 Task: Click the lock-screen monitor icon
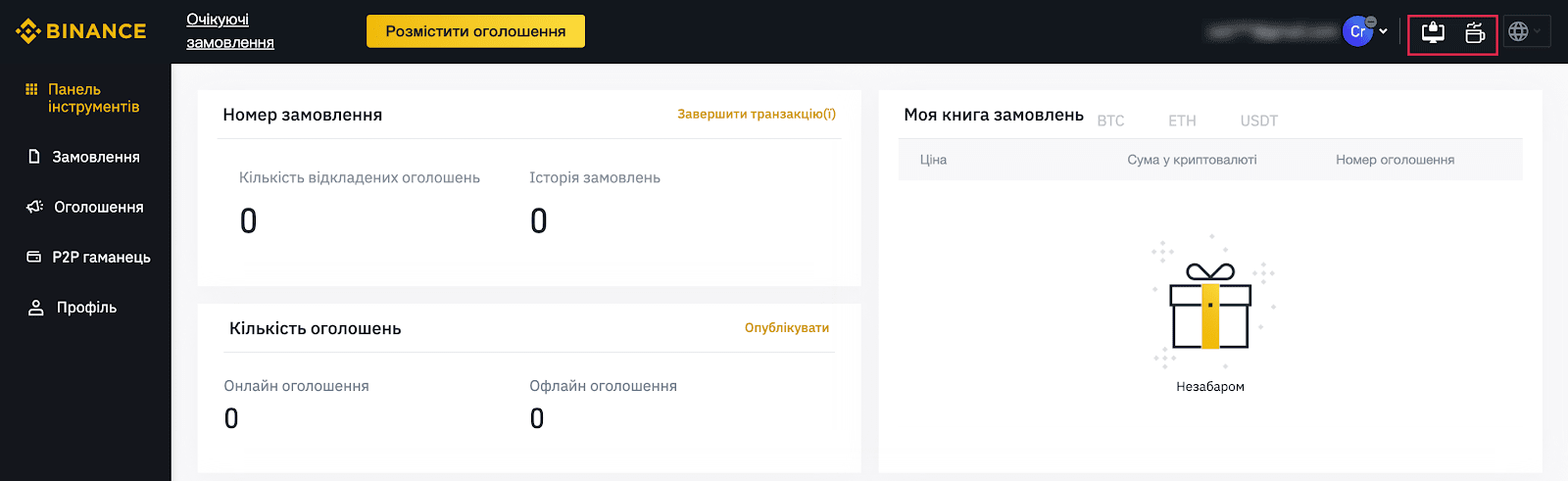pos(1433,32)
